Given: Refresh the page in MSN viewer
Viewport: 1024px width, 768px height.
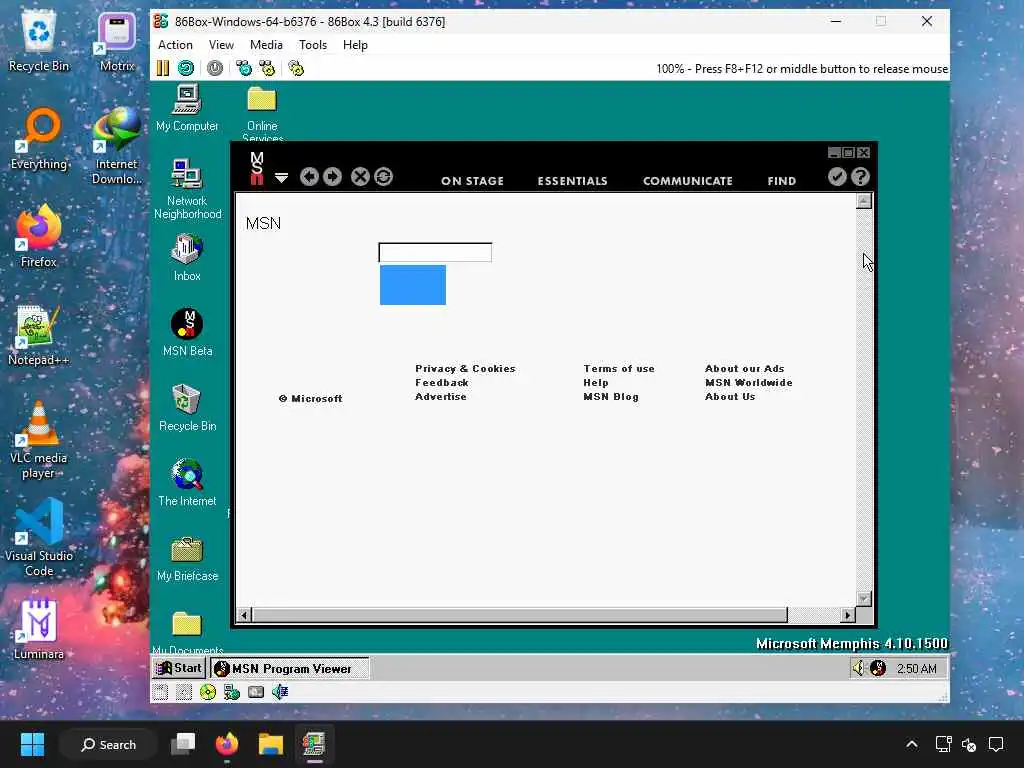Looking at the screenshot, I should [x=383, y=176].
